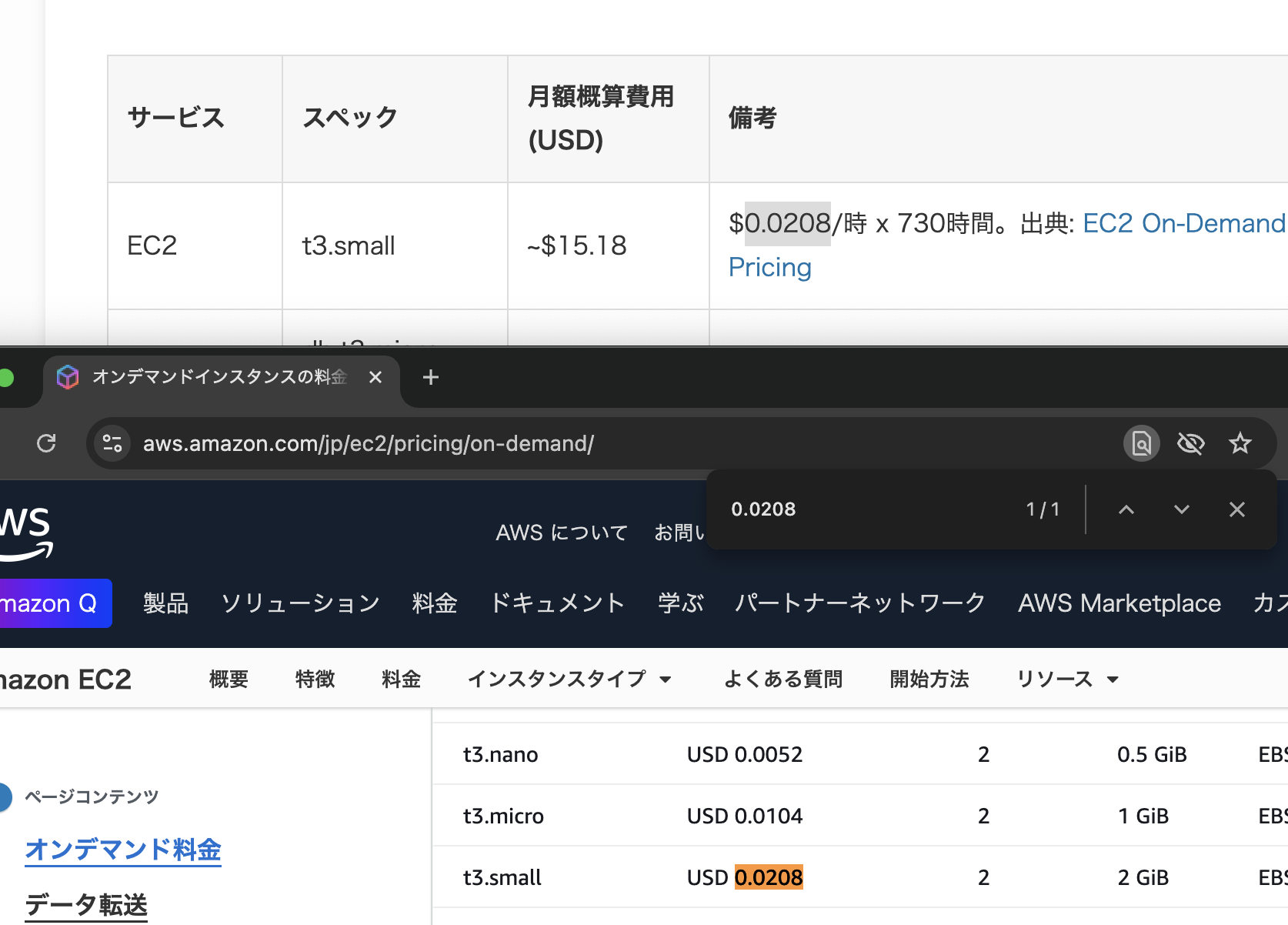Viewport: 1288px width, 925px height.
Task: Click the 2 GiB memory cell
Action: click(1143, 877)
